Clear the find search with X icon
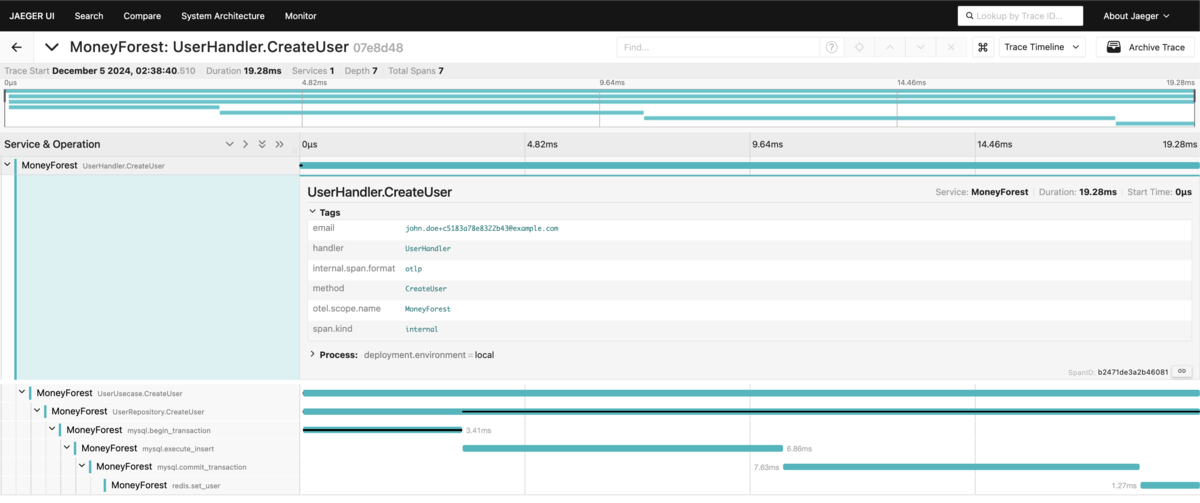This screenshot has height=503, width=1200. 952,47
